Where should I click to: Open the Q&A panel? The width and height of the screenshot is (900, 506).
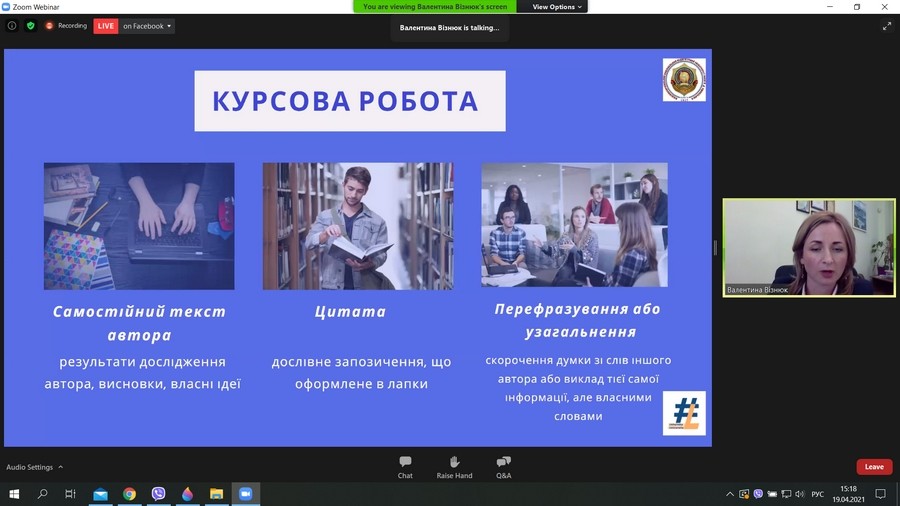pyautogui.click(x=503, y=467)
